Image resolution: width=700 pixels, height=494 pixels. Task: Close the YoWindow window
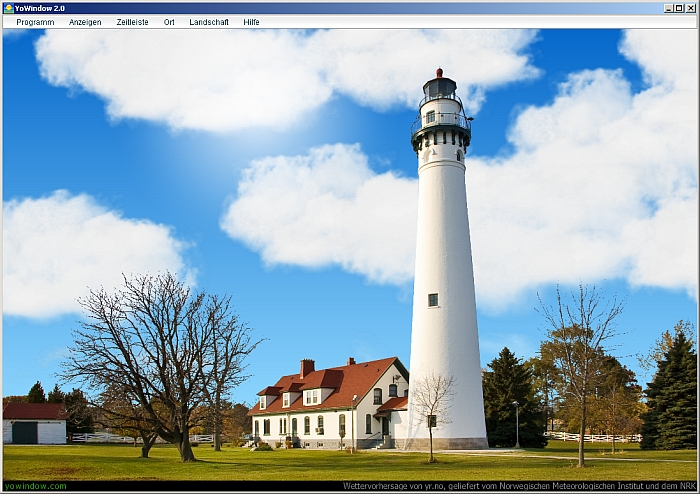[690, 8]
